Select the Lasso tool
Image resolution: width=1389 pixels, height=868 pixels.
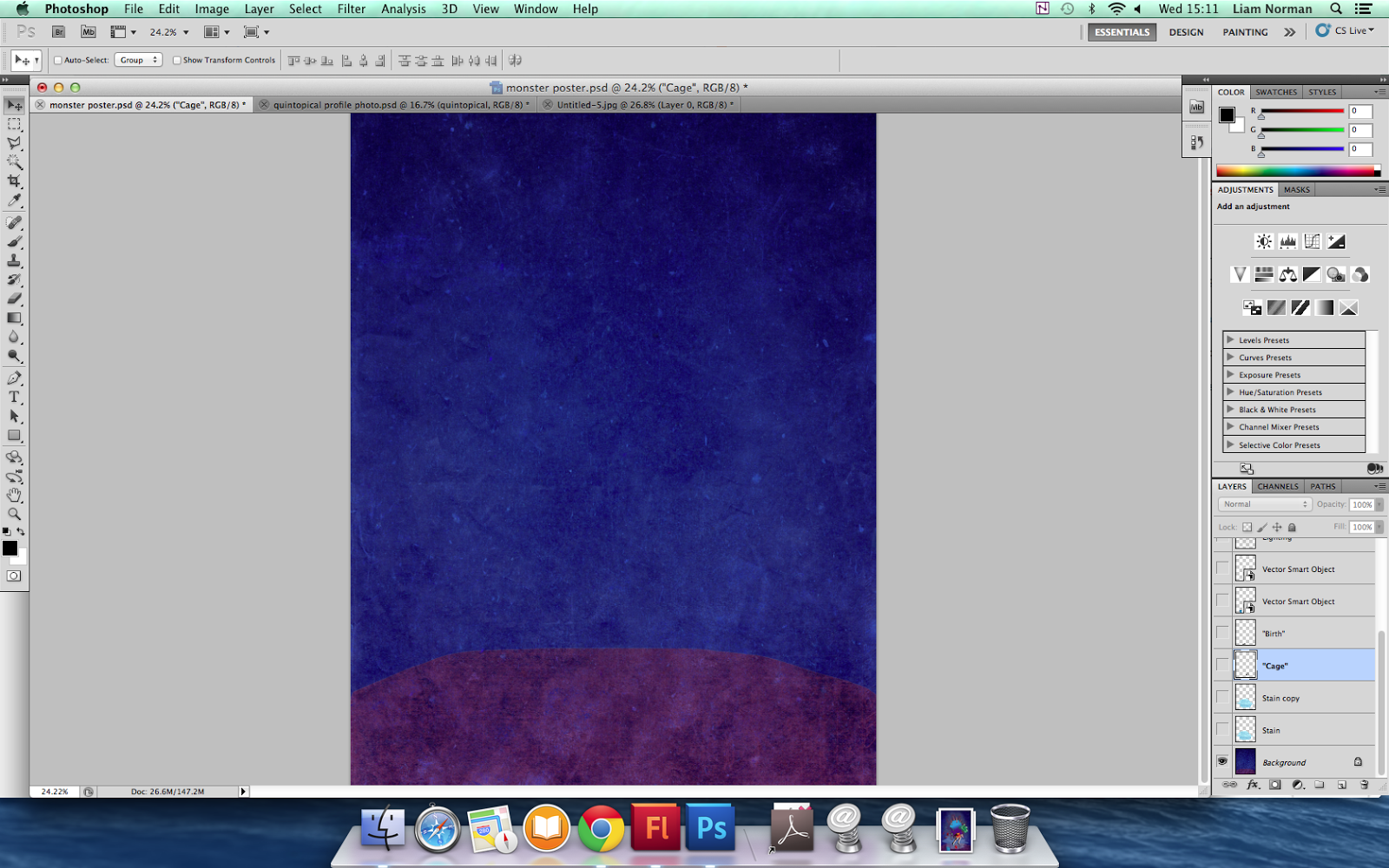(14, 143)
